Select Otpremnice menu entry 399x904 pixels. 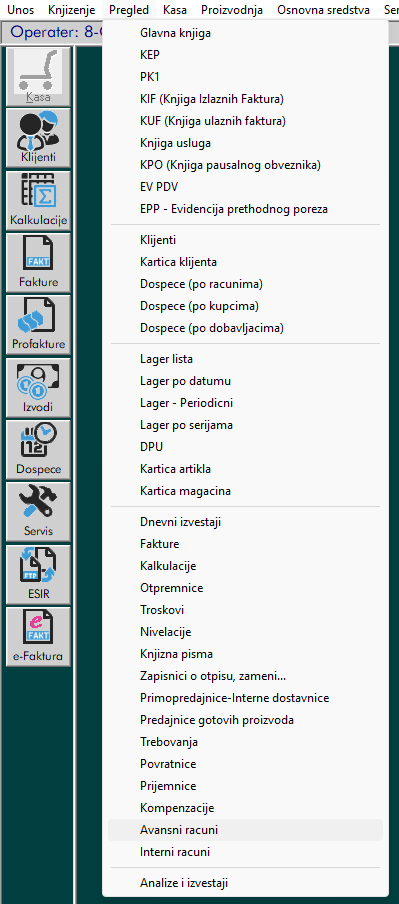point(245,588)
